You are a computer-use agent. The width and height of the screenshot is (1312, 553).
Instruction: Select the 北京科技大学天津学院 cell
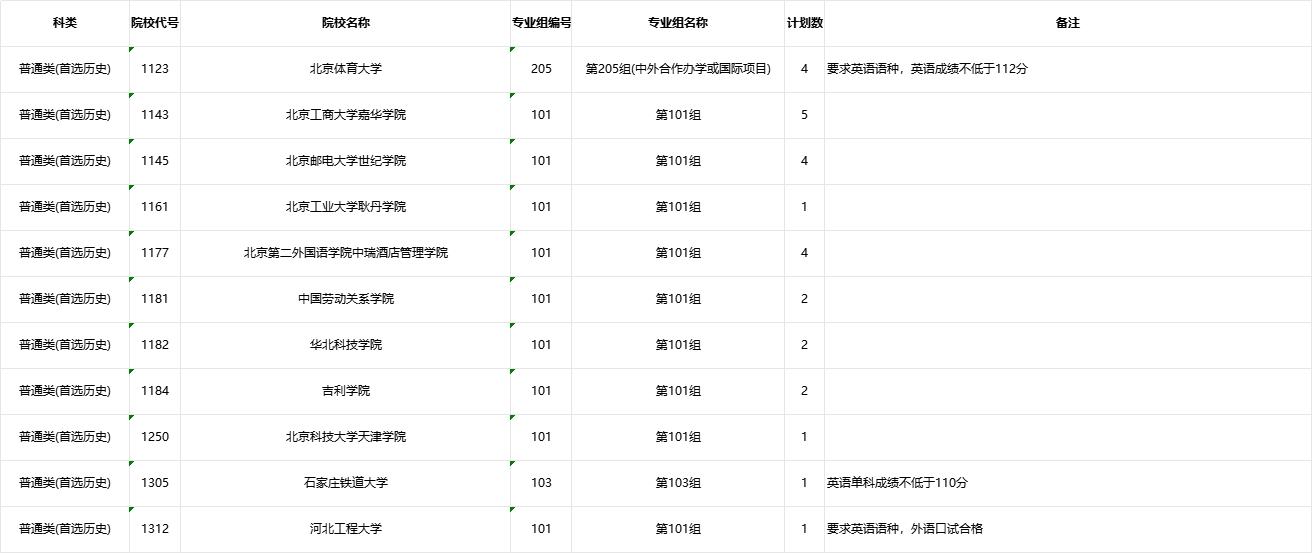[345, 437]
